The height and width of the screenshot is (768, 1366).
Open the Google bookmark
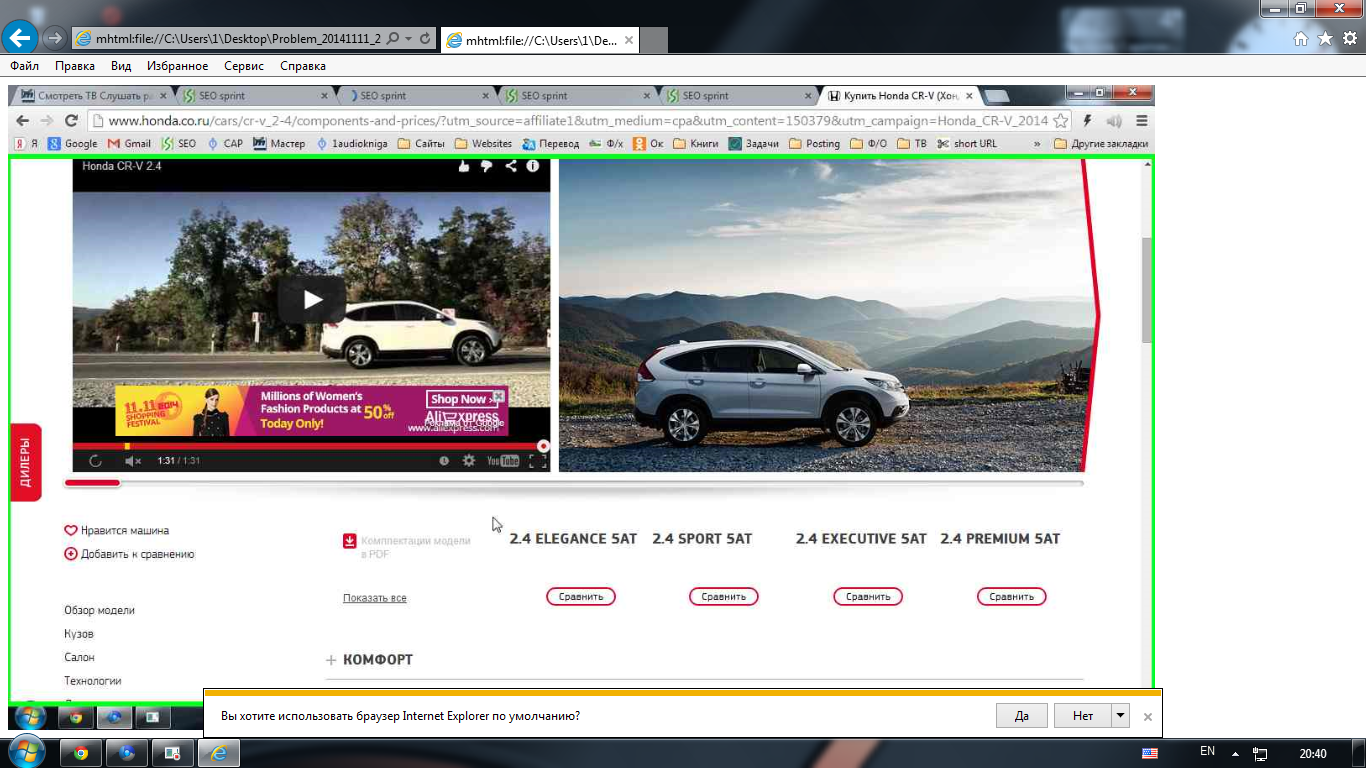73,143
